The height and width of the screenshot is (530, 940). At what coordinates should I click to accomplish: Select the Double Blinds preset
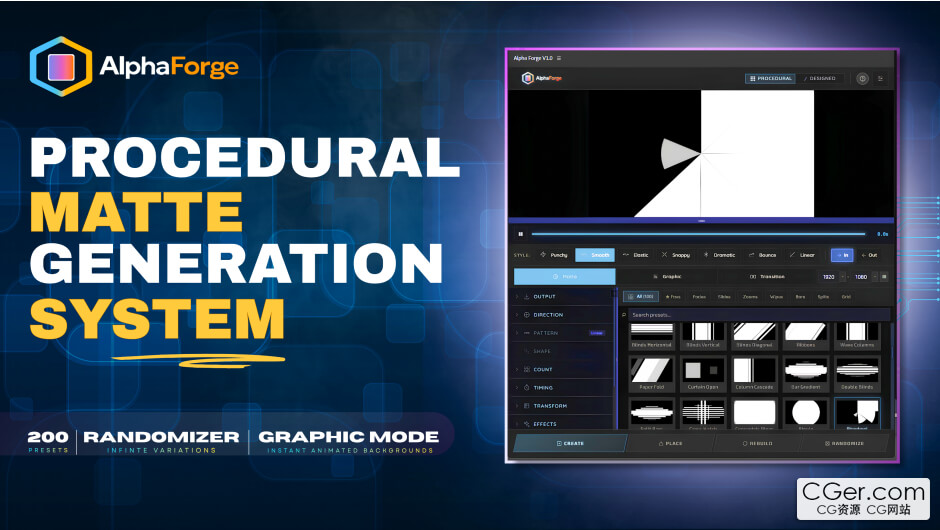click(x=857, y=373)
